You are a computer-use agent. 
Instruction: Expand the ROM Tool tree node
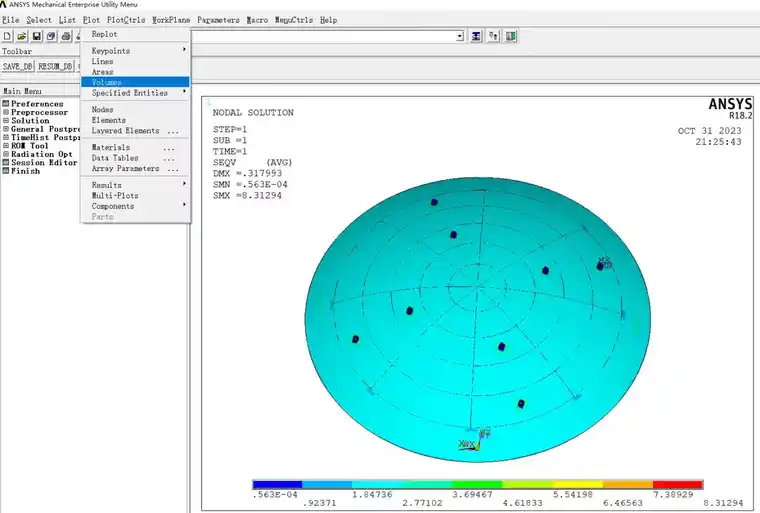[x=6, y=145]
